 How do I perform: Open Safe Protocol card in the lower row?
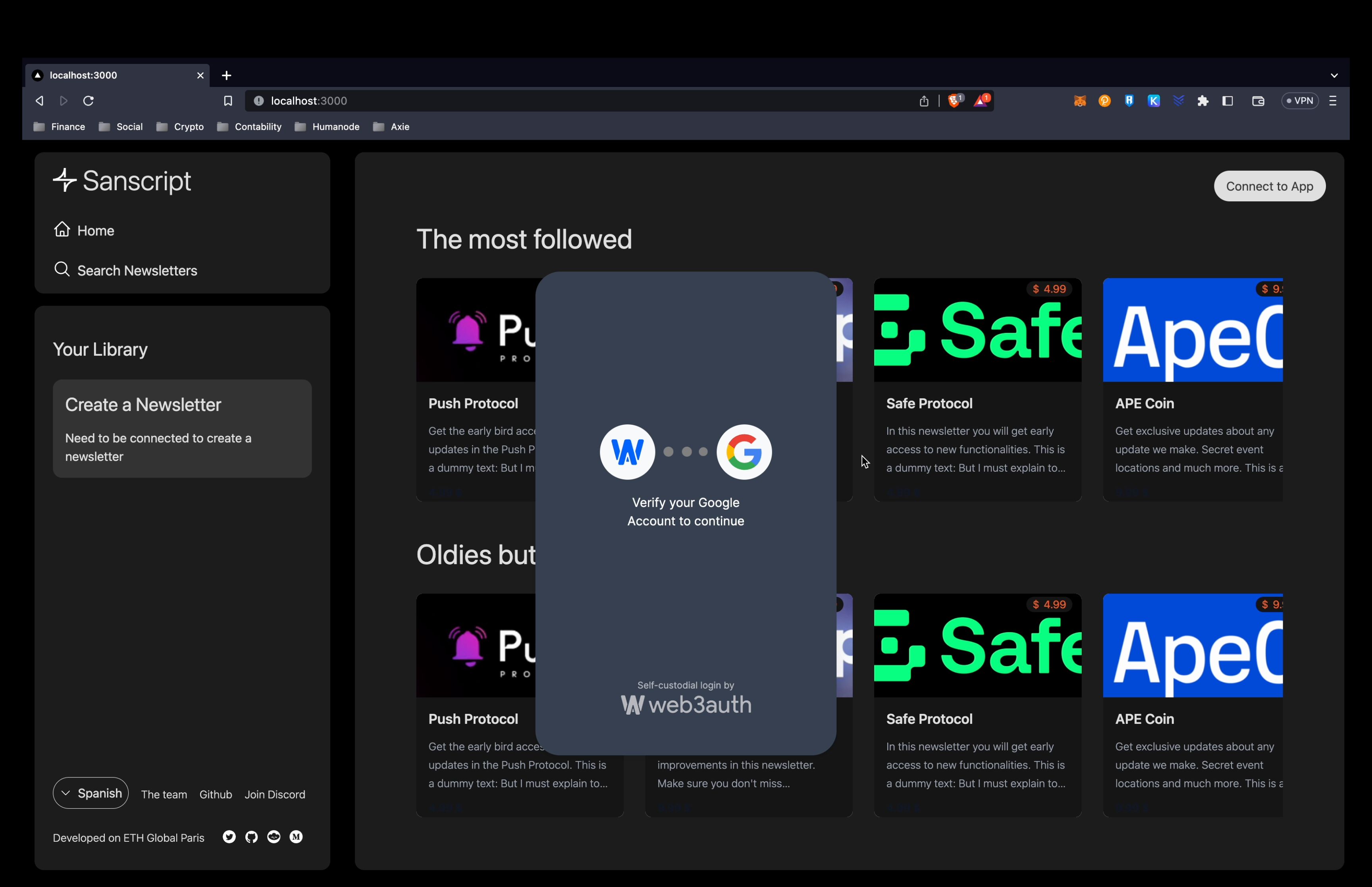tap(977, 705)
